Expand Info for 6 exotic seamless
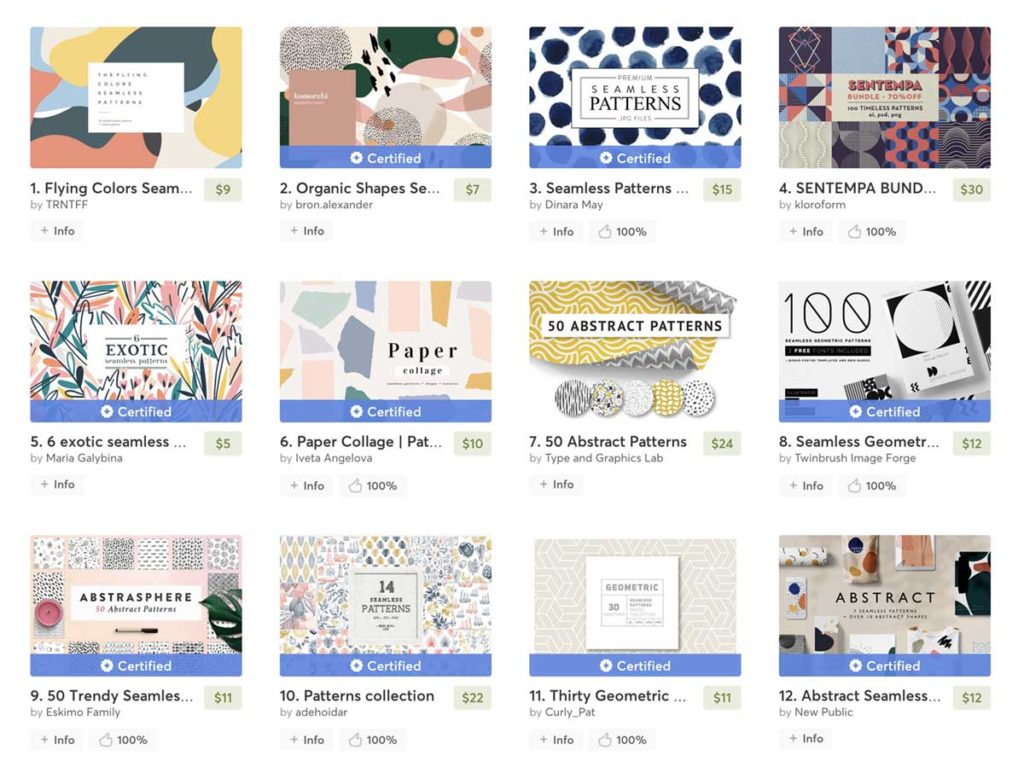The width and height of the screenshot is (1024, 773). pos(57,484)
